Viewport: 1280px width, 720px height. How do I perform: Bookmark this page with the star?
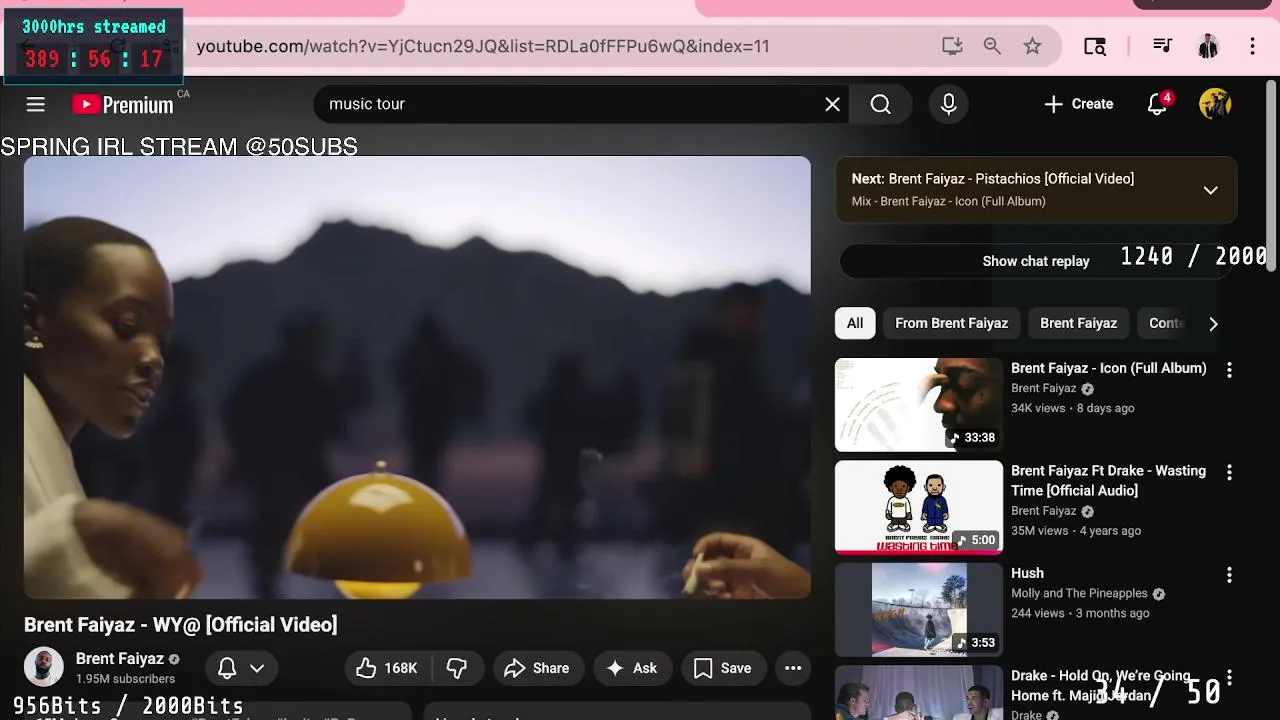coord(1032,46)
